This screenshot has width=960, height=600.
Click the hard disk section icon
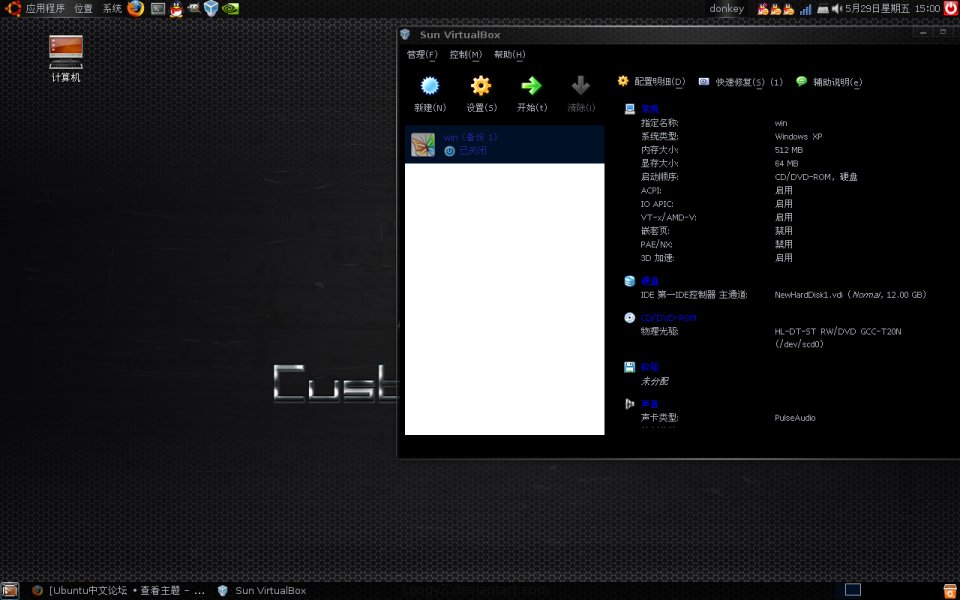(x=630, y=281)
